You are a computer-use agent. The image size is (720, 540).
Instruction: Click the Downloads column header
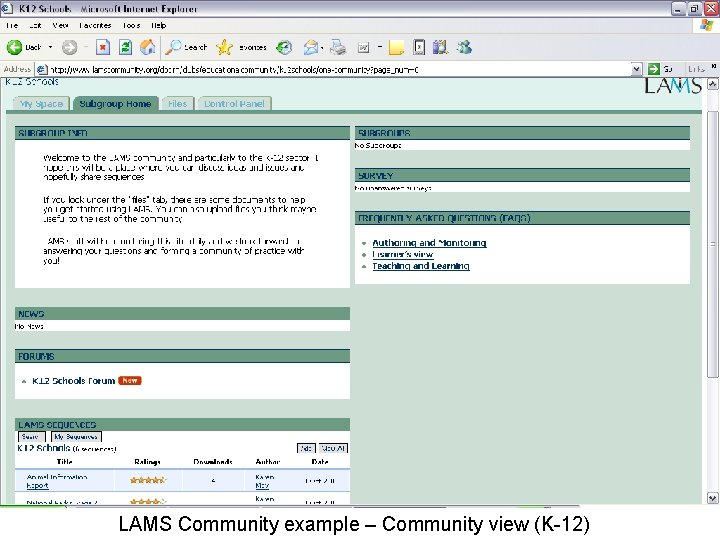pyautogui.click(x=213, y=461)
